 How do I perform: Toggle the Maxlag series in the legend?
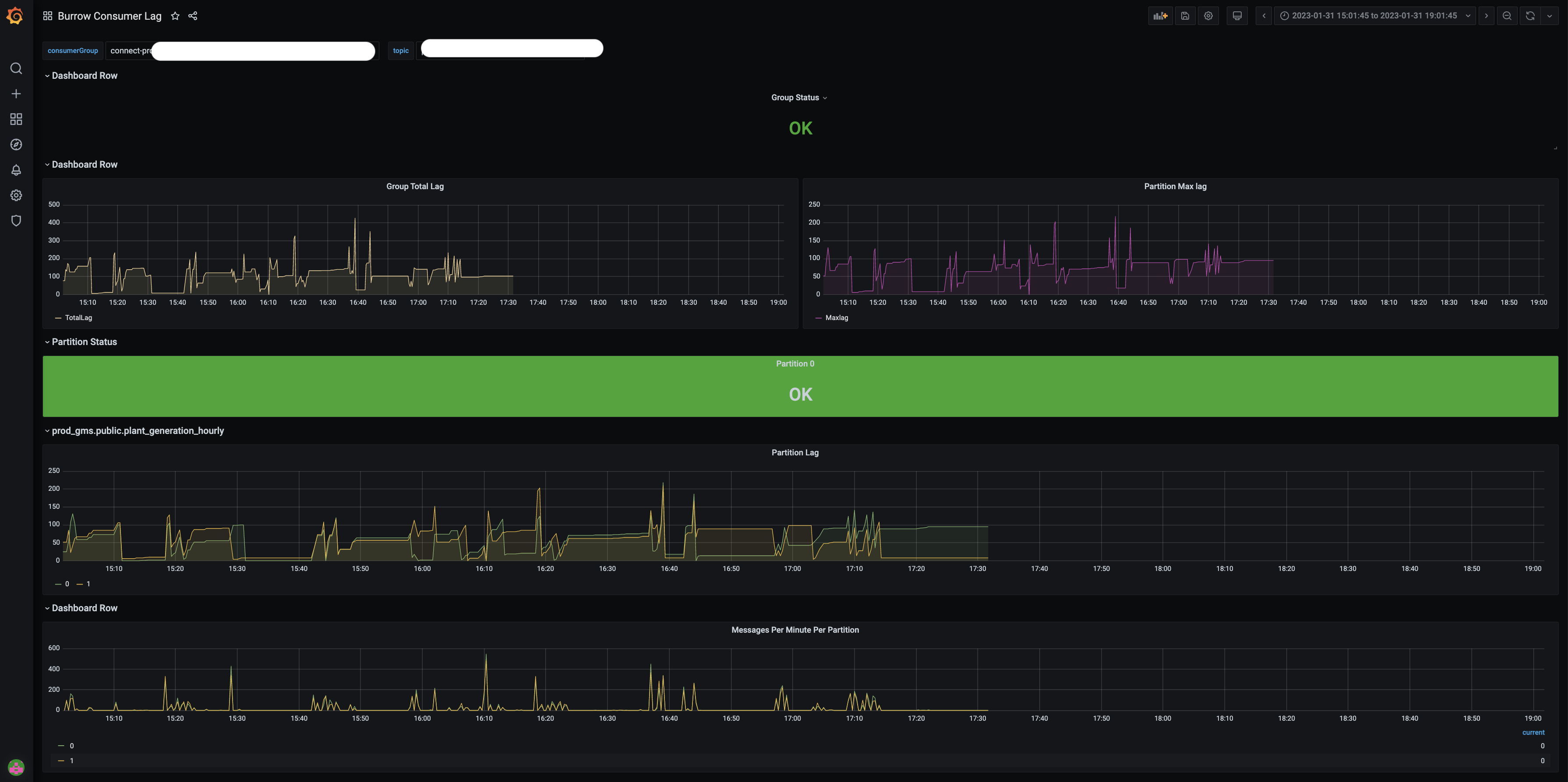(837, 317)
